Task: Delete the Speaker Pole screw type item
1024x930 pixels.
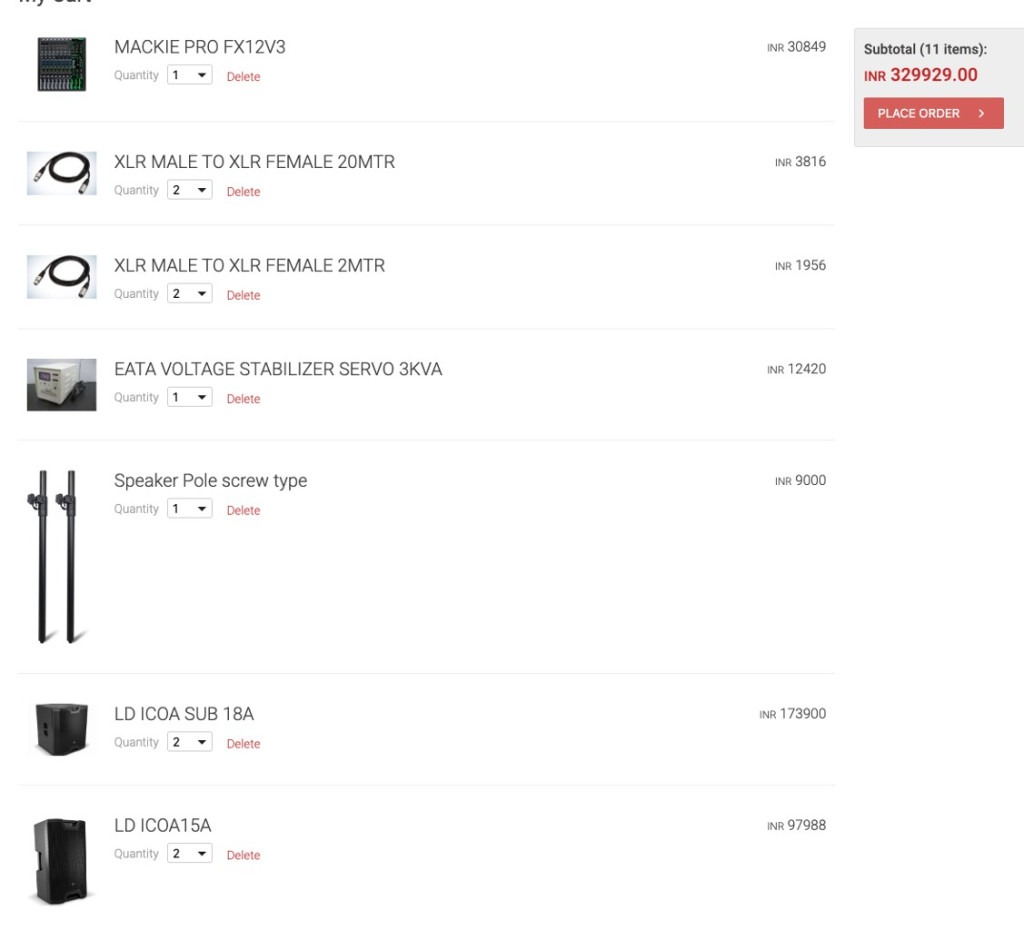Action: coord(243,511)
